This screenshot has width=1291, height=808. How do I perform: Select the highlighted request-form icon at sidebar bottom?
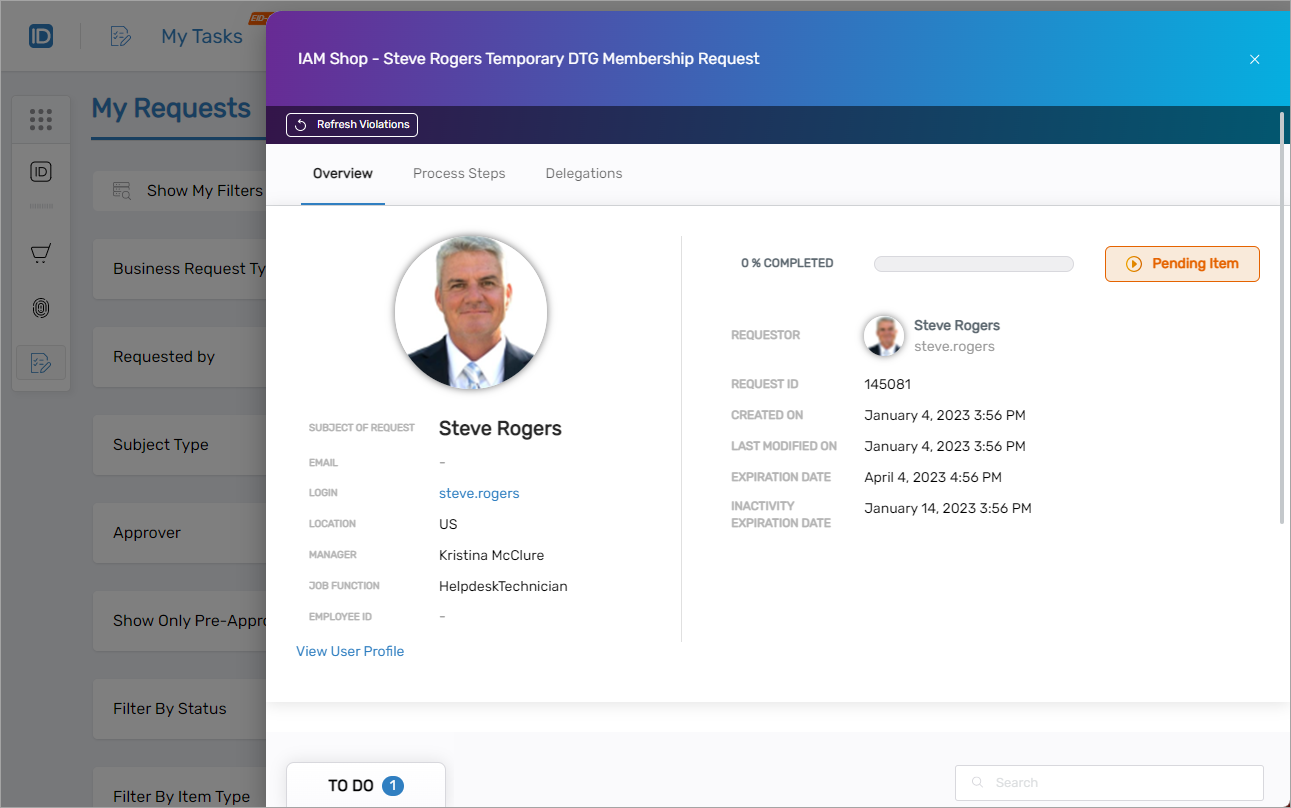coord(40,363)
